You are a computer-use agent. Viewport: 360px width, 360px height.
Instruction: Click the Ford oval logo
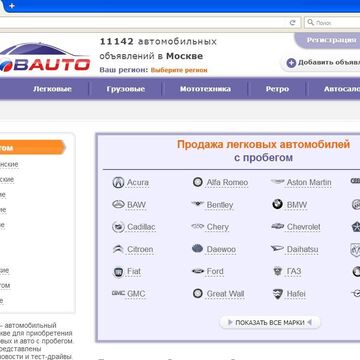tap(197, 271)
